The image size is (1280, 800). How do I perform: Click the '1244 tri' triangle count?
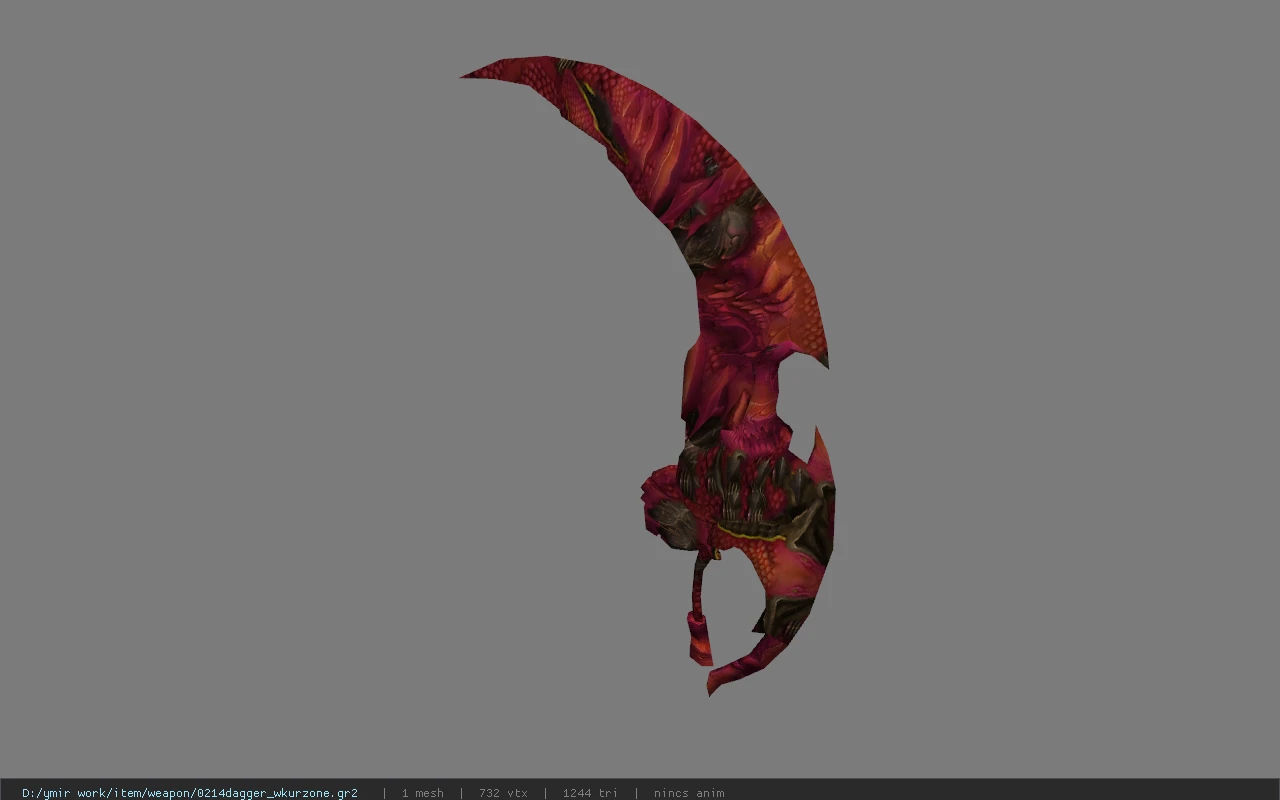click(x=590, y=793)
